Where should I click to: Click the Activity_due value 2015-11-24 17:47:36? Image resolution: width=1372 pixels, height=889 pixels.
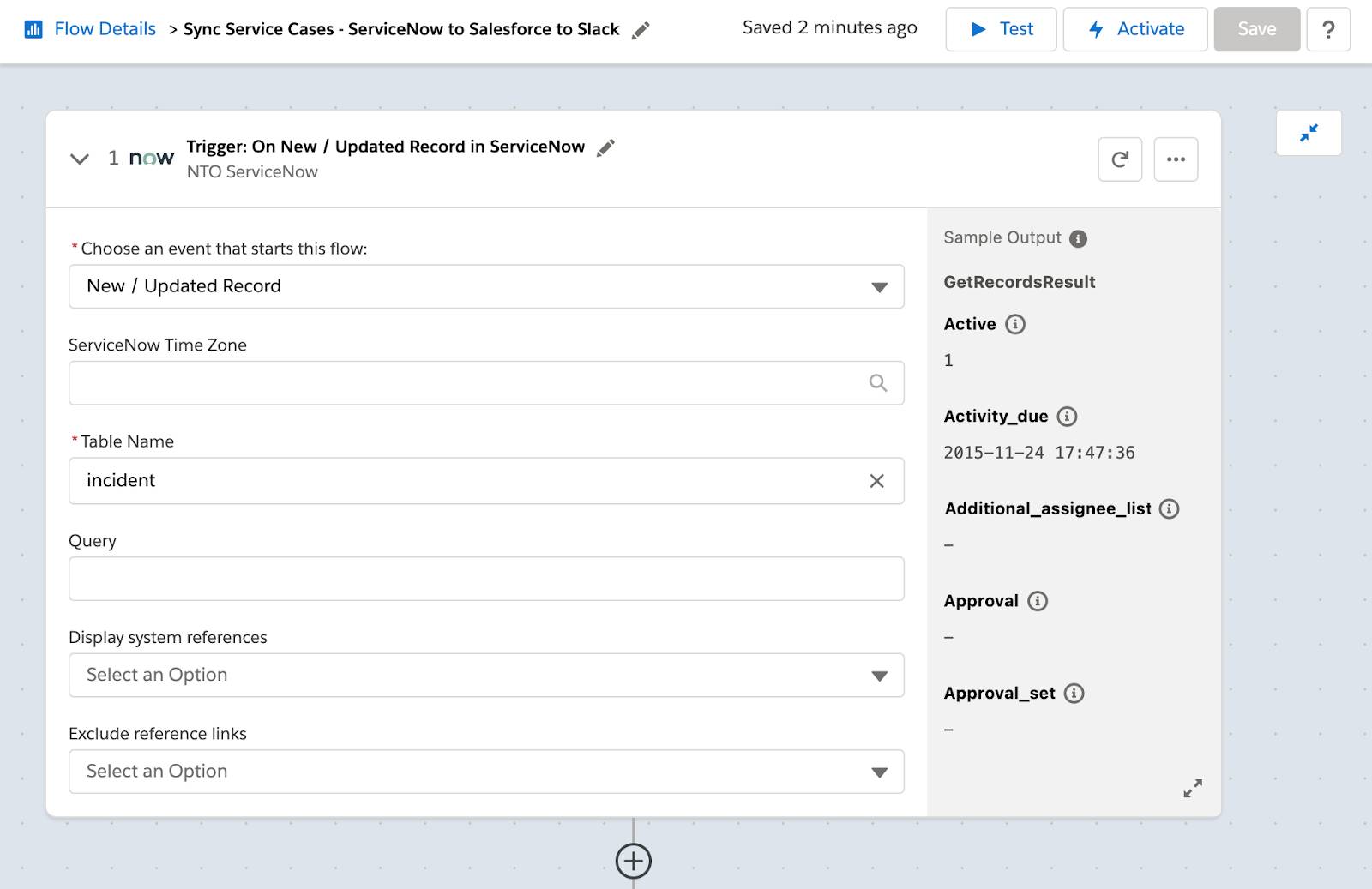coord(1039,453)
